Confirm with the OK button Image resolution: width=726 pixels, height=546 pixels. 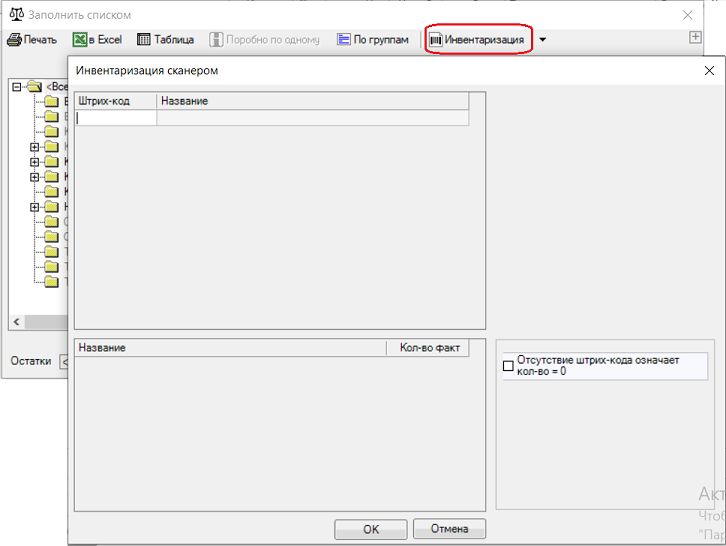pos(370,529)
